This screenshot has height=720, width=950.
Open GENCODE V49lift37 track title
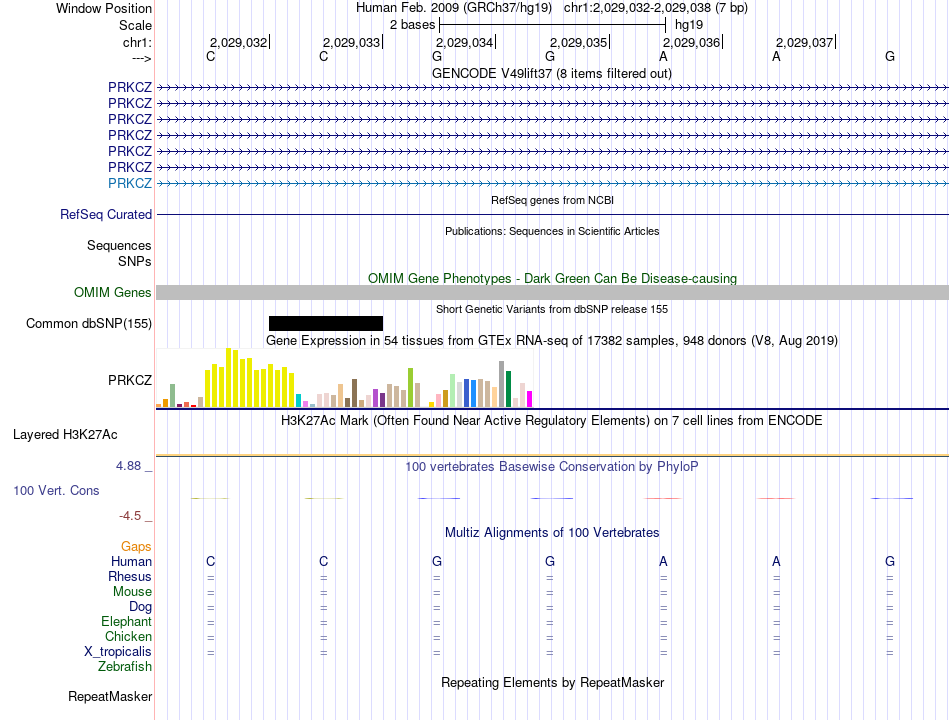551,73
